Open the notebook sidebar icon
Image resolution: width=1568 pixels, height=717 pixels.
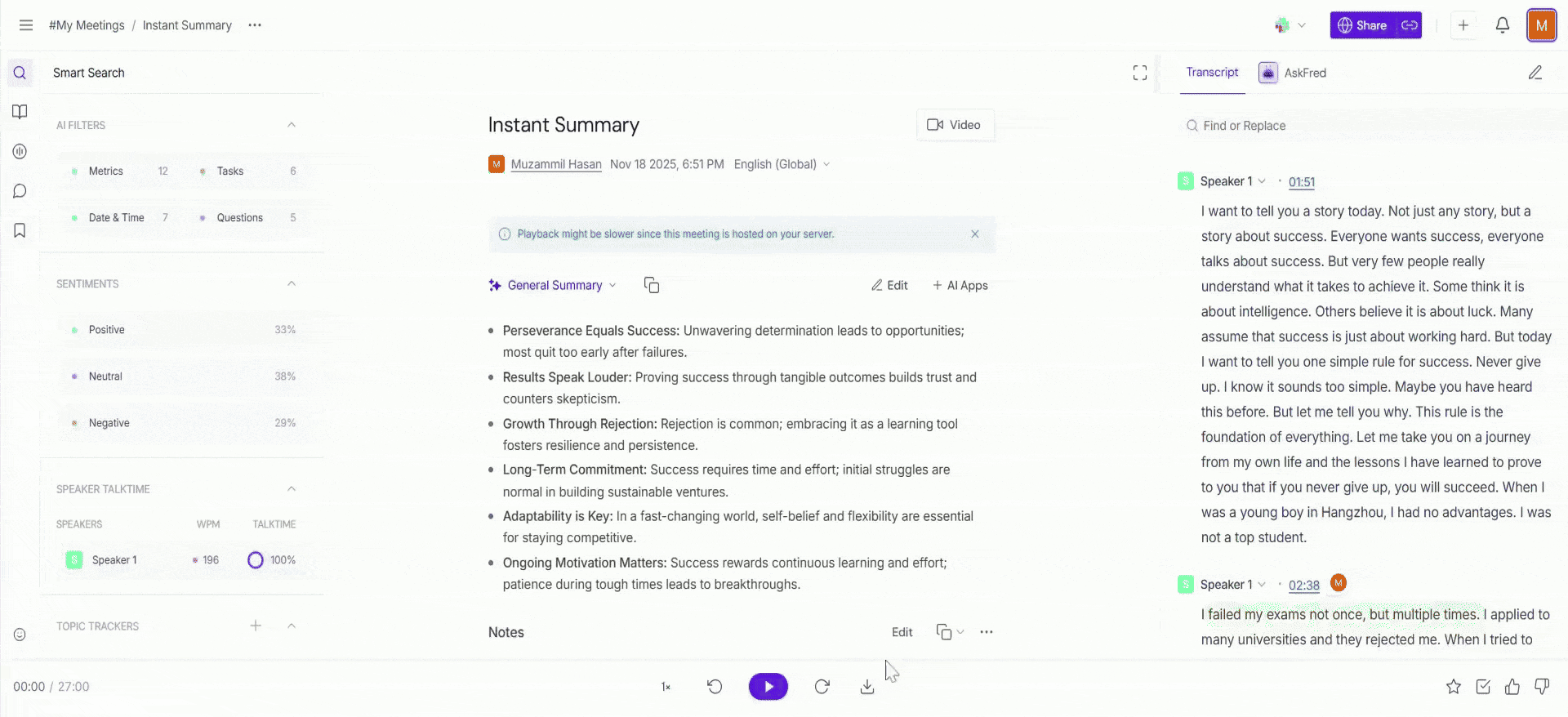[20, 112]
